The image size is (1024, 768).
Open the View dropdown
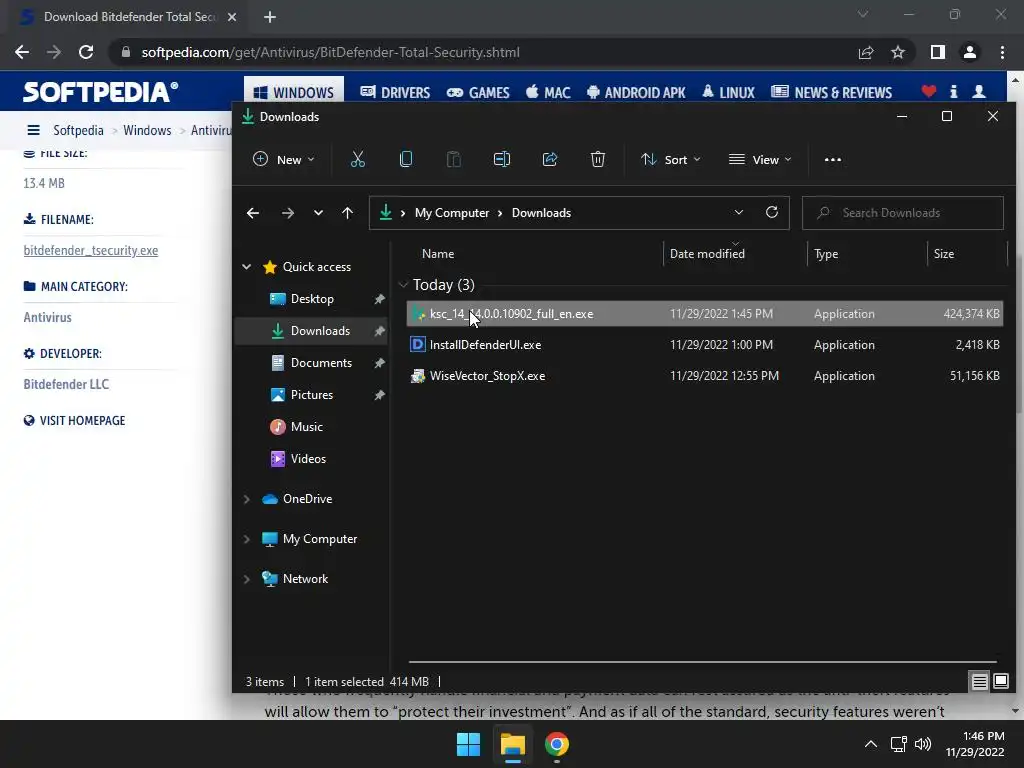tap(760, 159)
